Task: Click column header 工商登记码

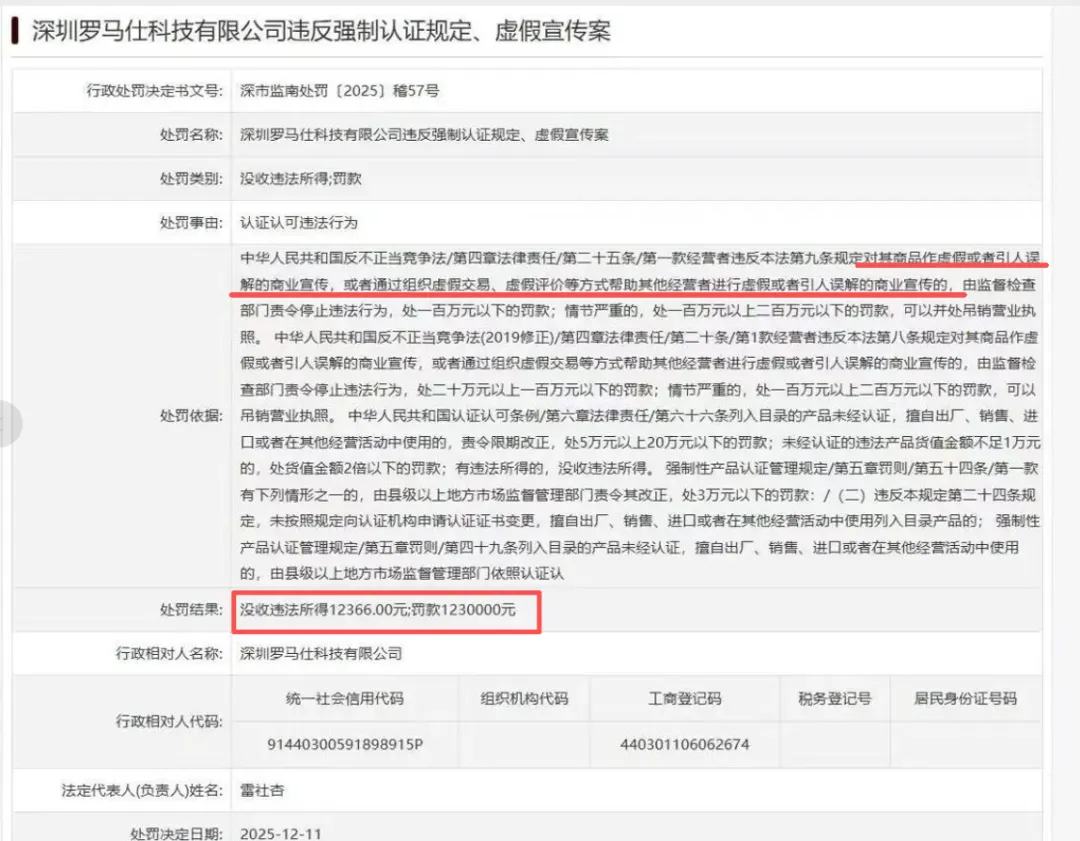Action: tap(685, 699)
